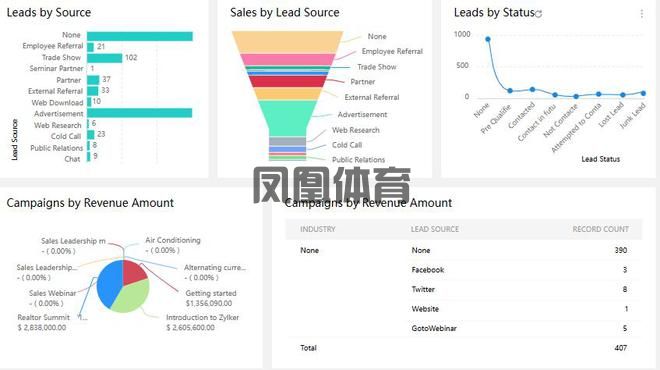Open the Leads by Status options menu
The width and height of the screenshot is (660, 370).
pyautogui.click(x=641, y=14)
